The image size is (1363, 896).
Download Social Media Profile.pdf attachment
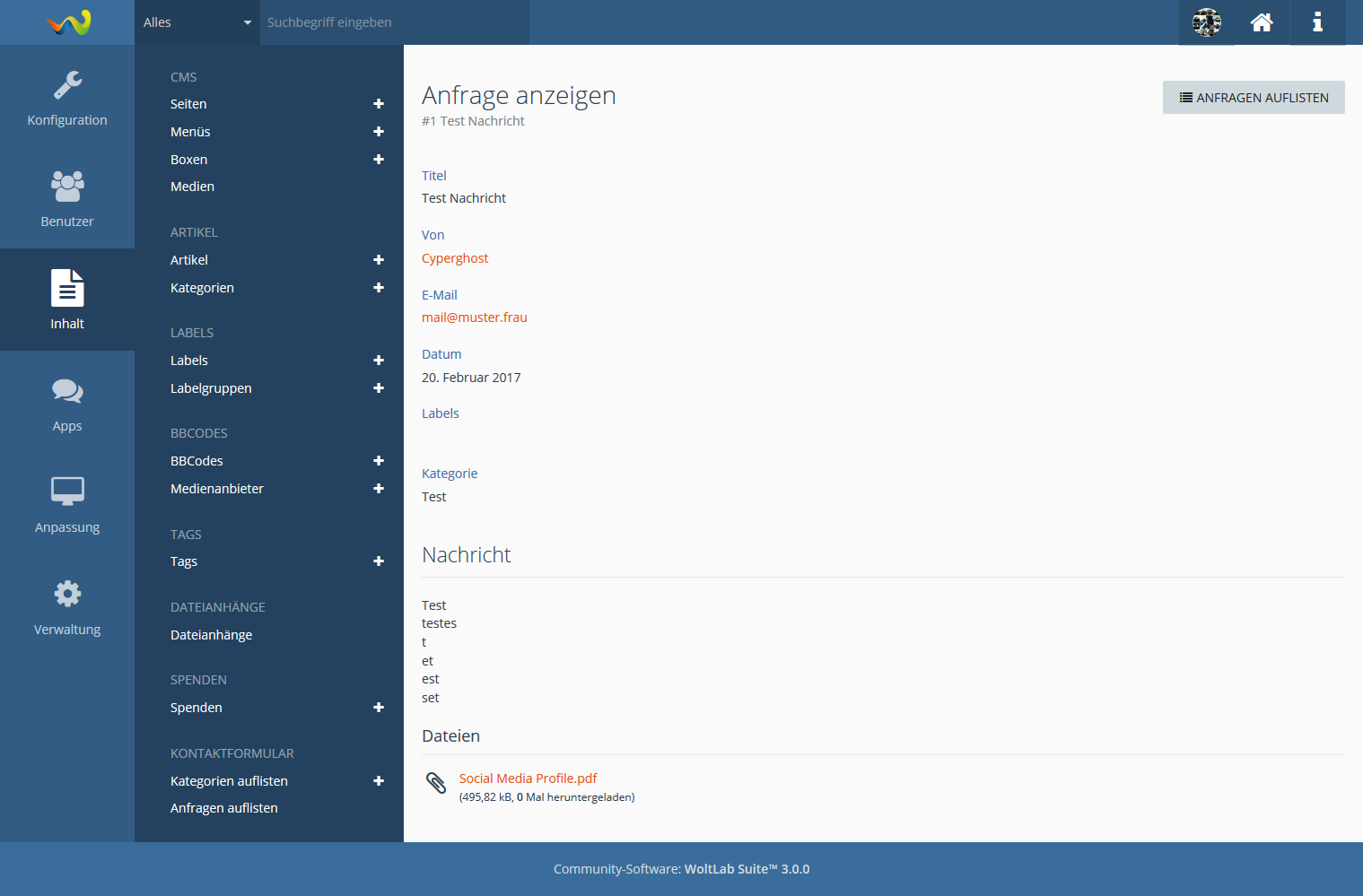pyautogui.click(x=528, y=779)
